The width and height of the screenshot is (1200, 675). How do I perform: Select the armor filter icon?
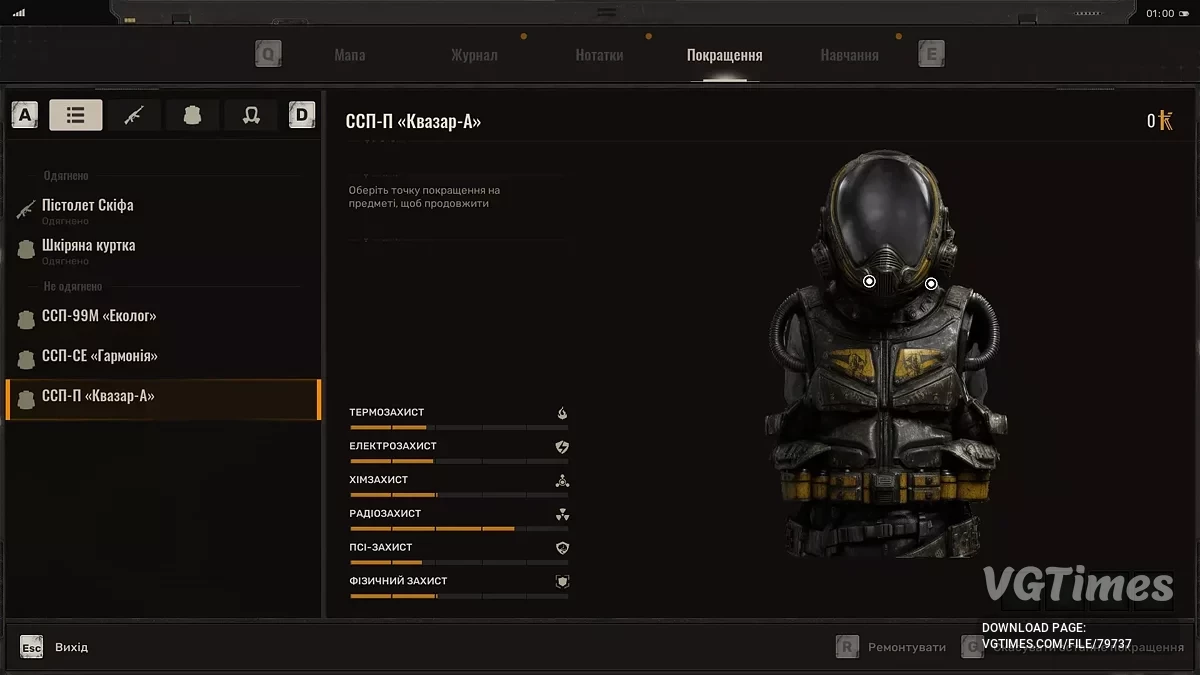pos(192,115)
